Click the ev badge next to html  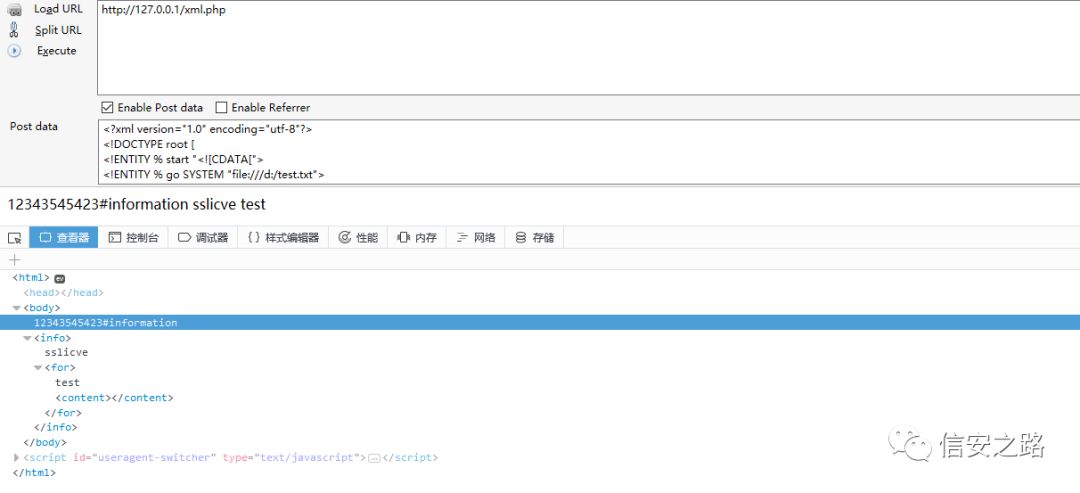(x=60, y=278)
